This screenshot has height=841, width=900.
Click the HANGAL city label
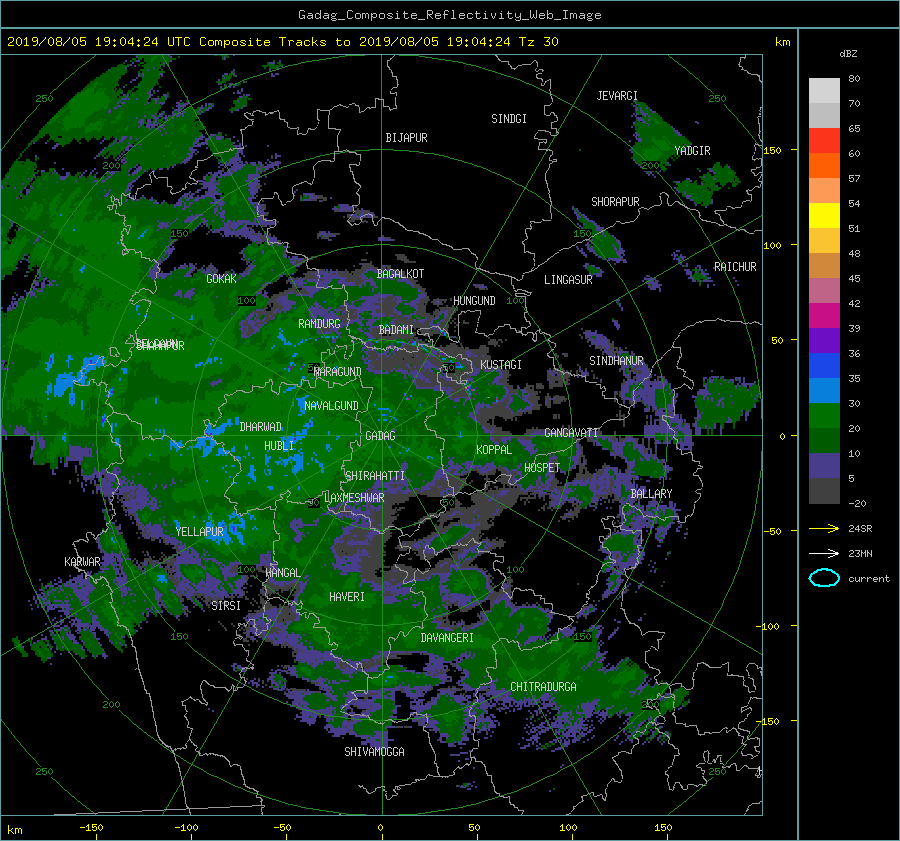(x=282, y=573)
